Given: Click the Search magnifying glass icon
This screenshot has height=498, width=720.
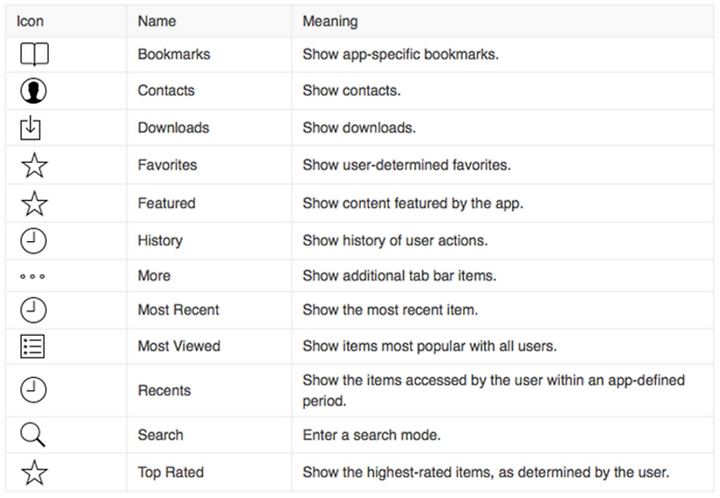Looking at the screenshot, I should pyautogui.click(x=33, y=435).
